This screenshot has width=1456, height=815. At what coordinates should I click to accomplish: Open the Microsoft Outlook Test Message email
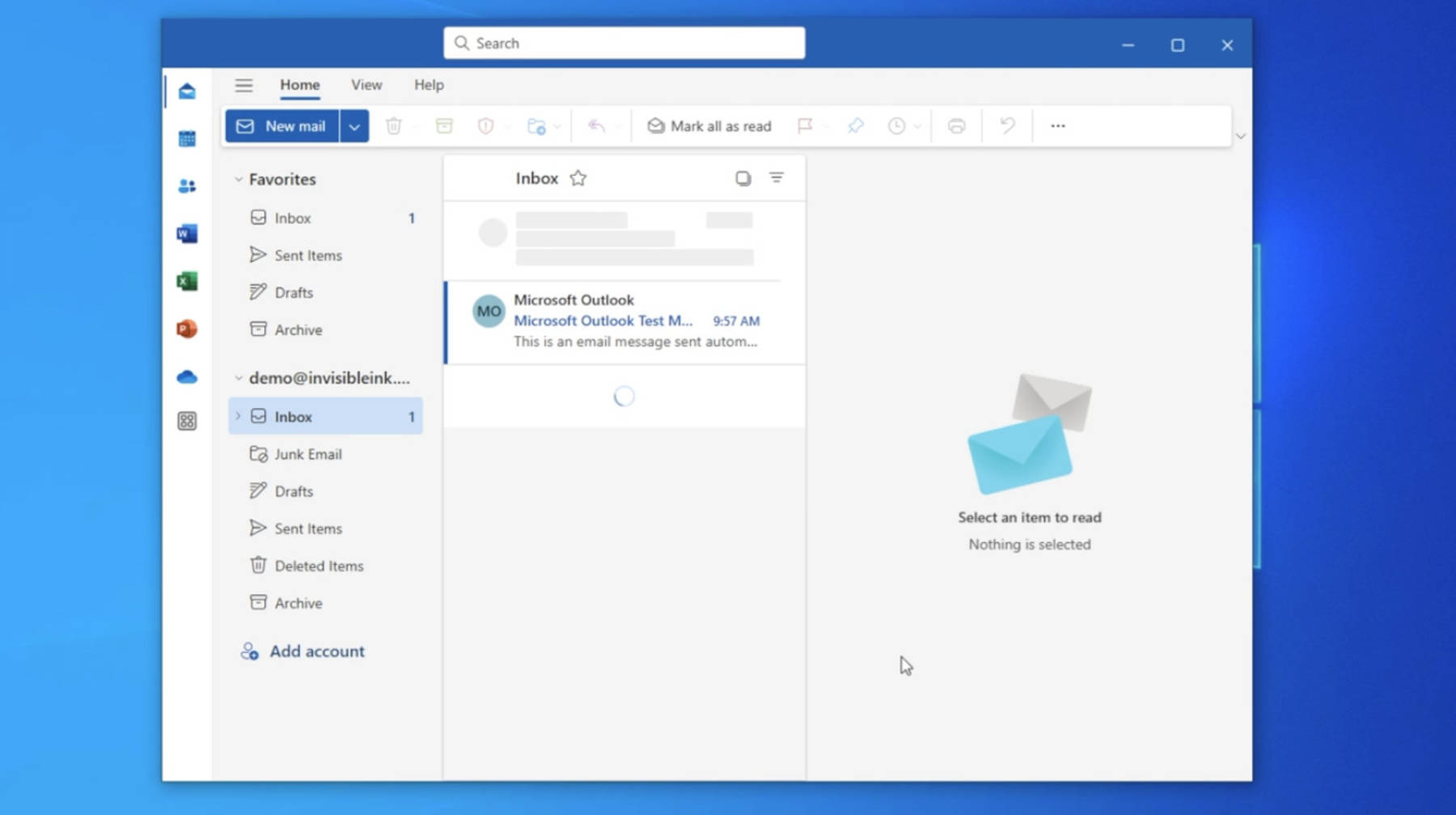624,321
